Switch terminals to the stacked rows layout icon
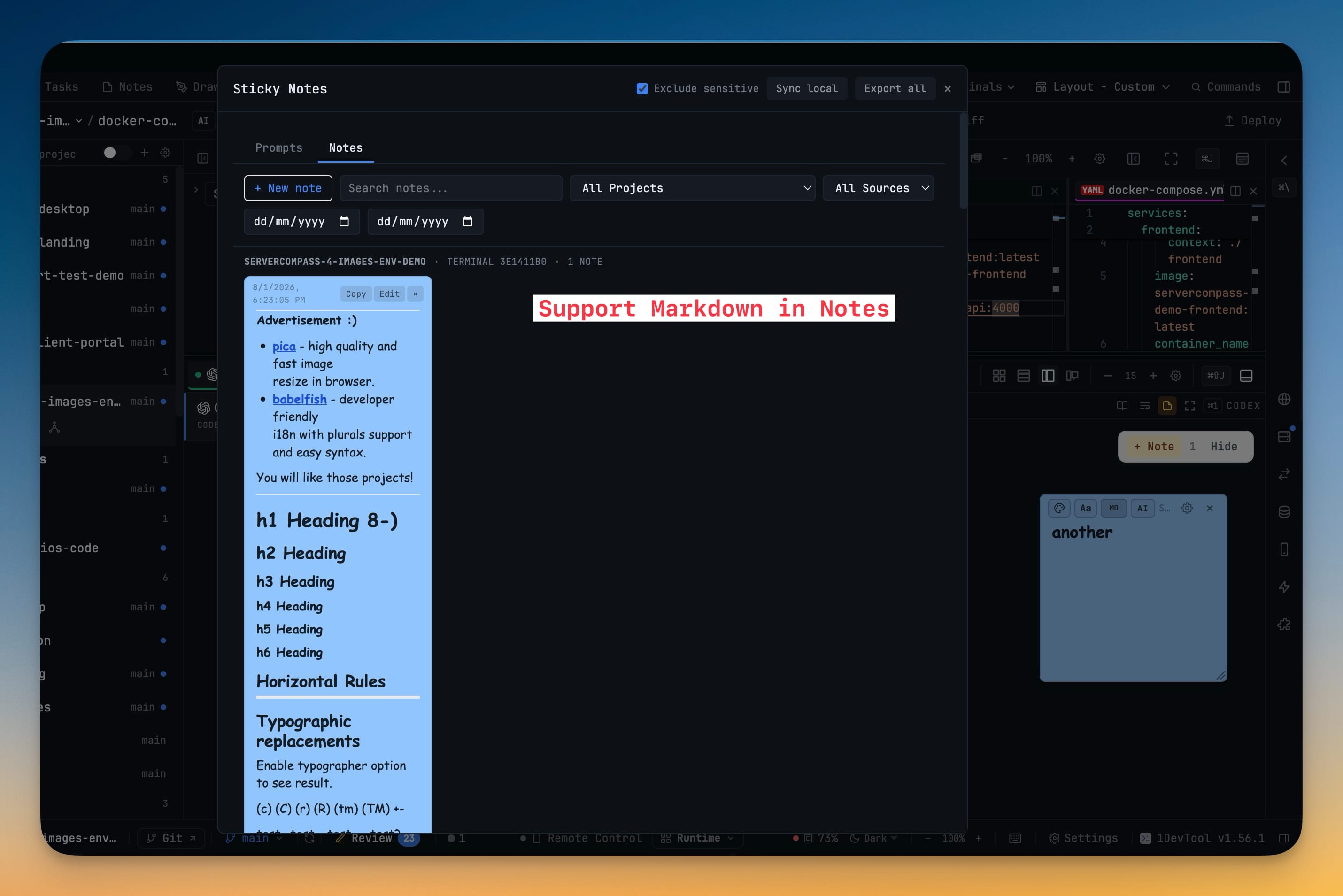1343x896 pixels. coord(1024,376)
